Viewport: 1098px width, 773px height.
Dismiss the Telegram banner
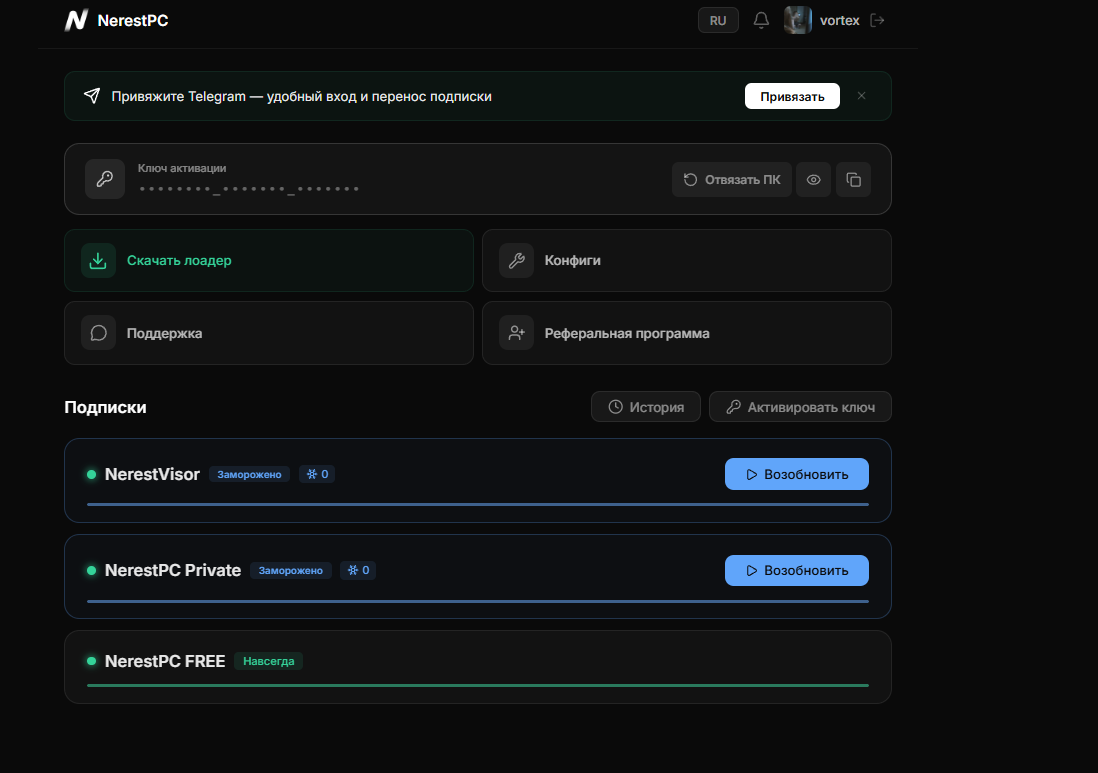(x=861, y=96)
